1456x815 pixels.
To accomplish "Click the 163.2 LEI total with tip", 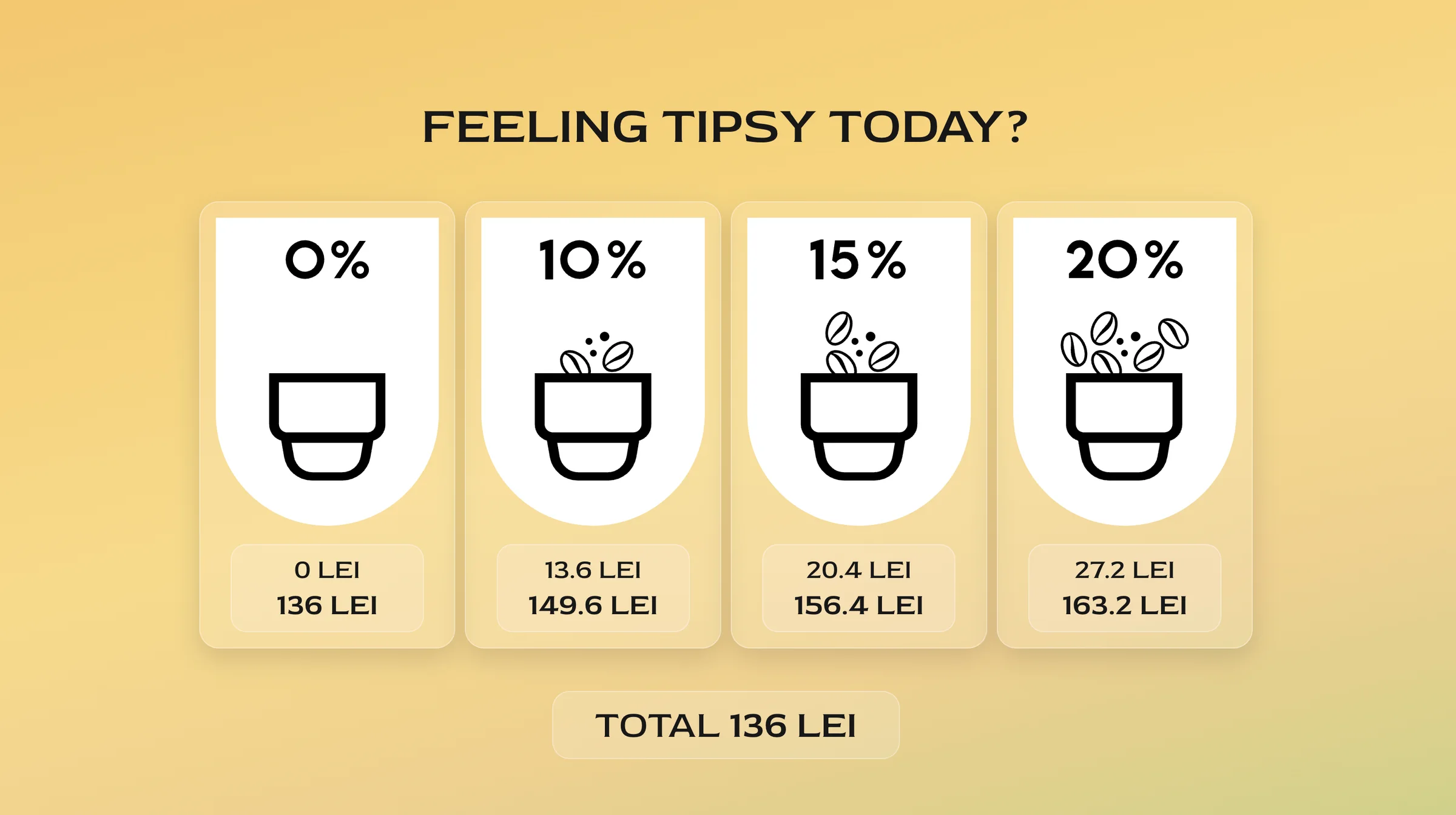I will [x=1124, y=606].
